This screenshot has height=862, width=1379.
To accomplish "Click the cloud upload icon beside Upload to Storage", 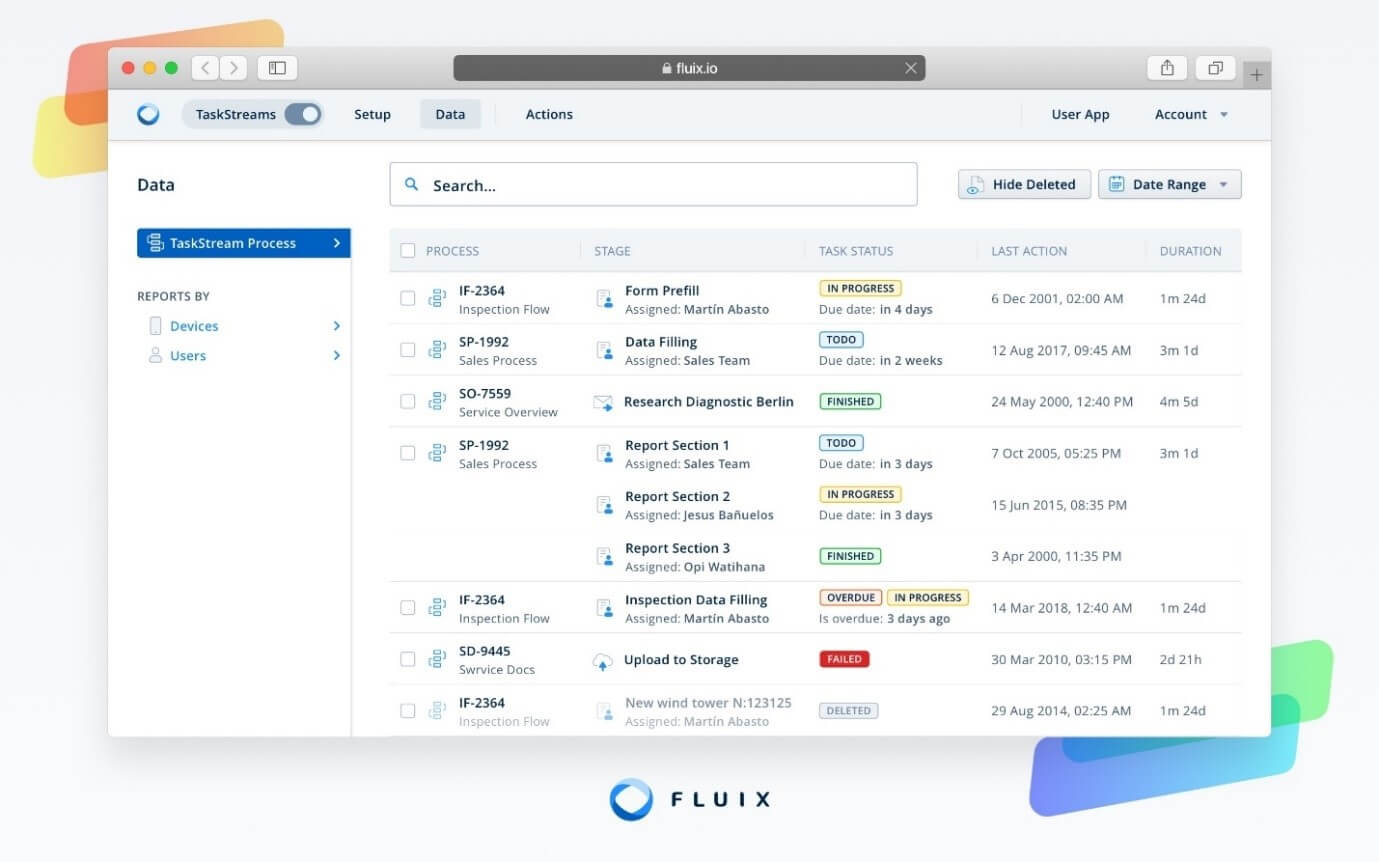I will point(603,661).
